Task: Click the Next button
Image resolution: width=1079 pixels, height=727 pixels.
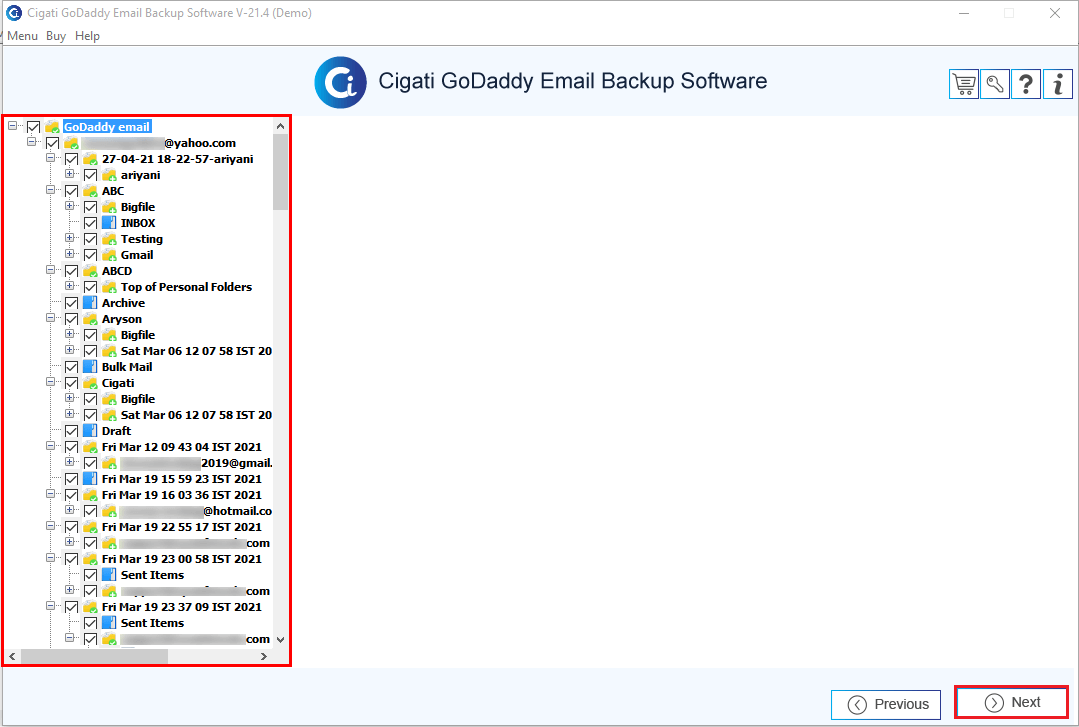Action: (1012, 703)
